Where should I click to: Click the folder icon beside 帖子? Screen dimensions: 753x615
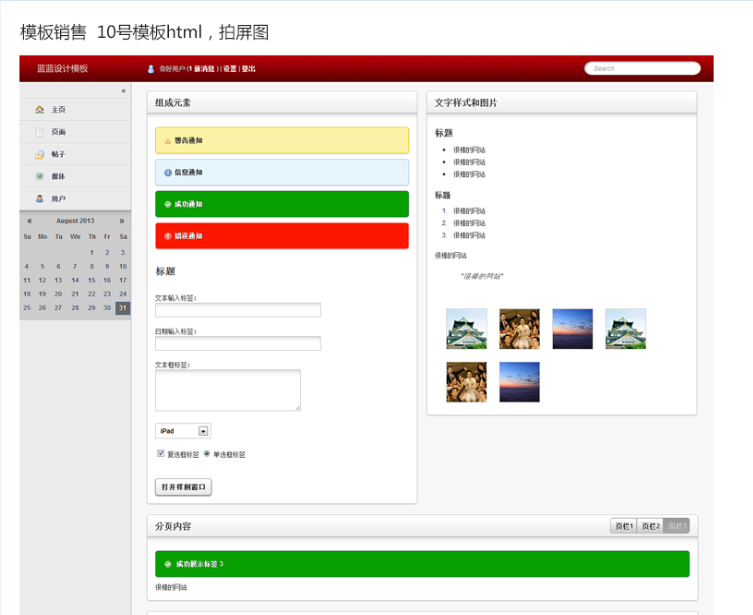pos(39,154)
